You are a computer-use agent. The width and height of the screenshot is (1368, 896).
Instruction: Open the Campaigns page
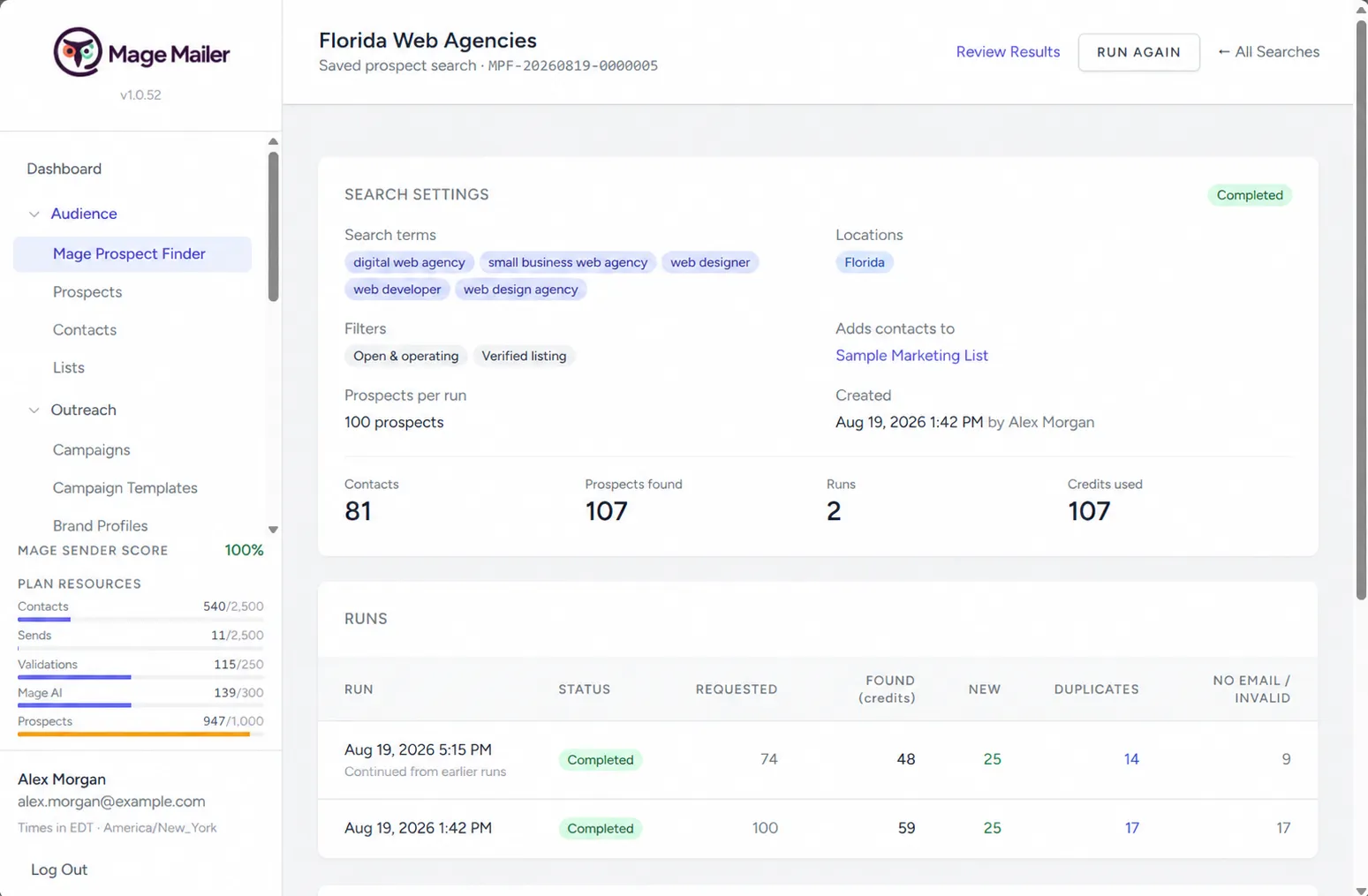(92, 450)
